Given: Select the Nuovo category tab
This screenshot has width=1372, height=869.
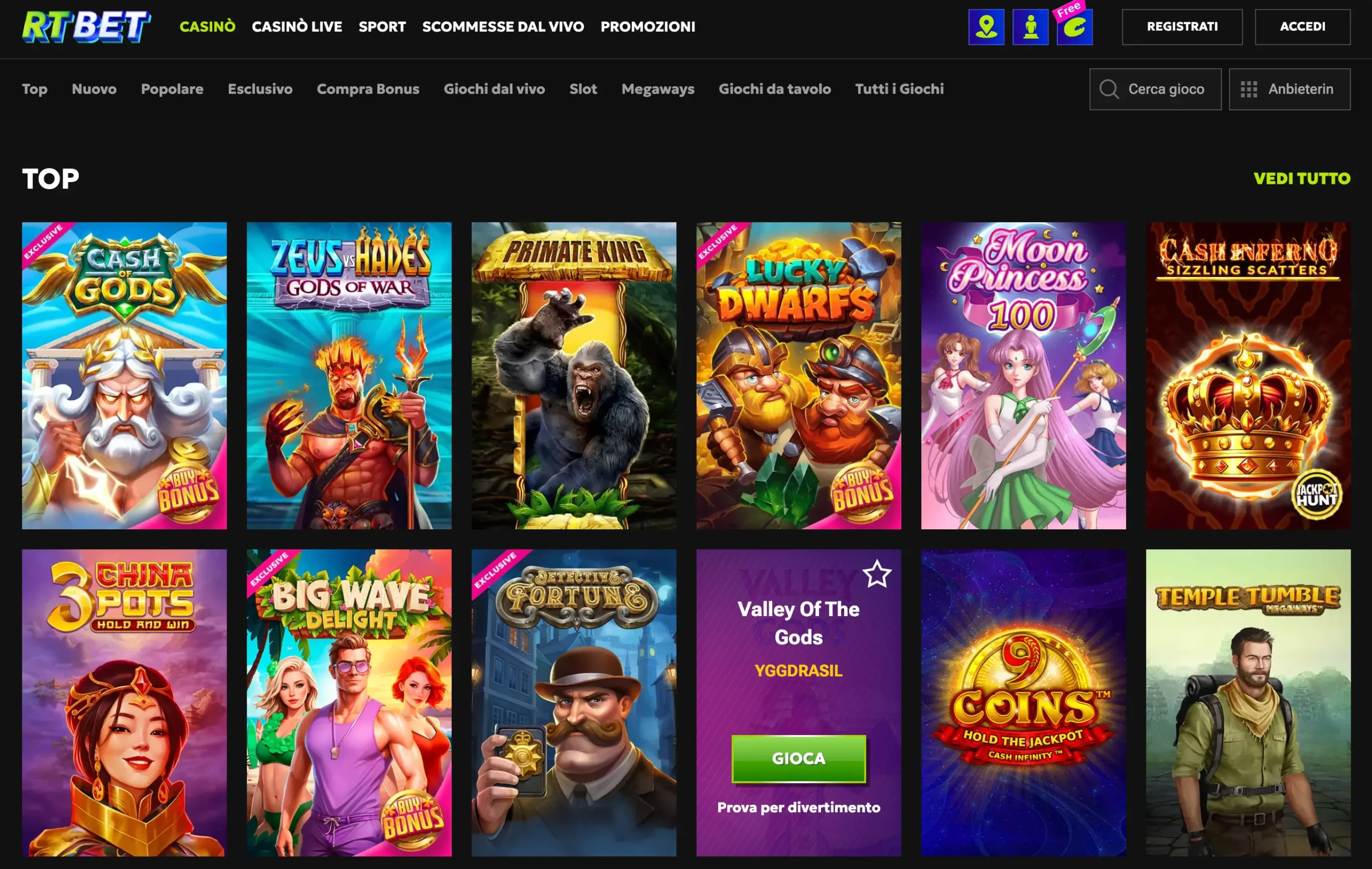Looking at the screenshot, I should (94, 89).
